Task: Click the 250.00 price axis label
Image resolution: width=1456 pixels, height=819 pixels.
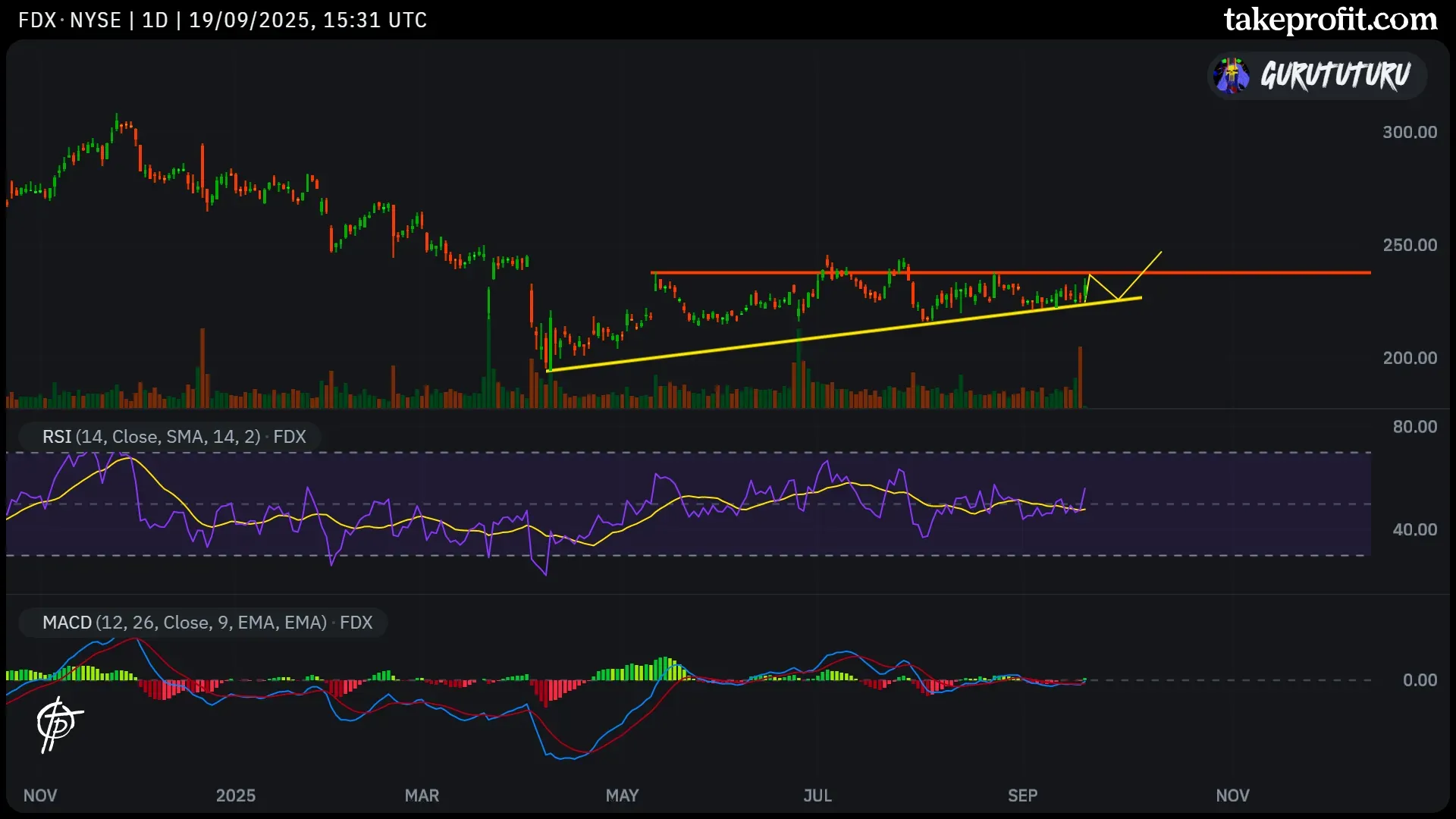Action: pyautogui.click(x=1409, y=245)
